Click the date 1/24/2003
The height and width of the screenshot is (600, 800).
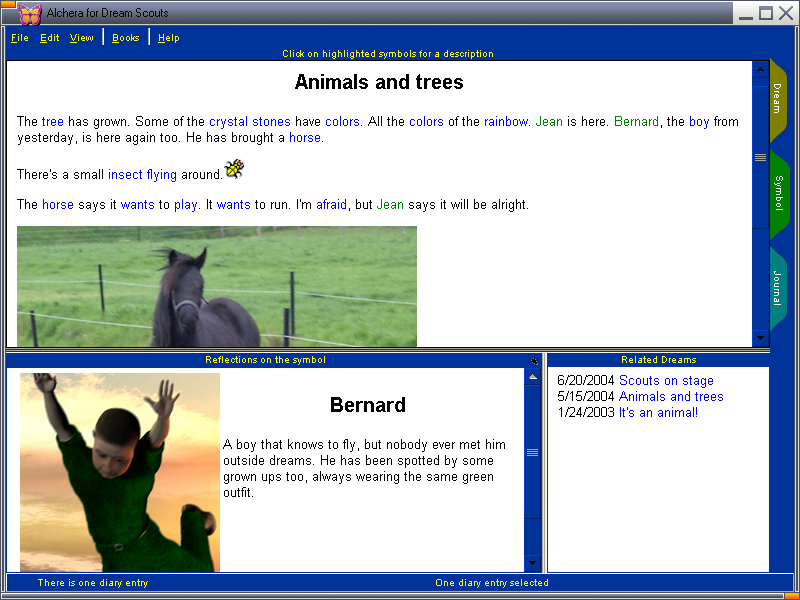586,412
